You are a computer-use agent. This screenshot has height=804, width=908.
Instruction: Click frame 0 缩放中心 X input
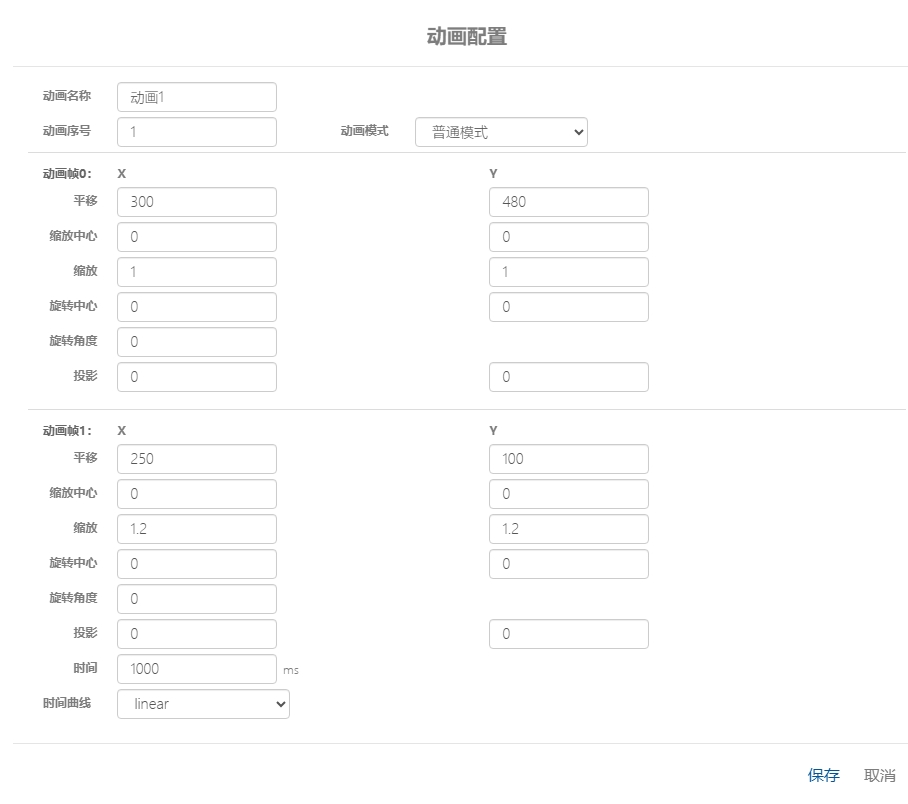tap(196, 237)
